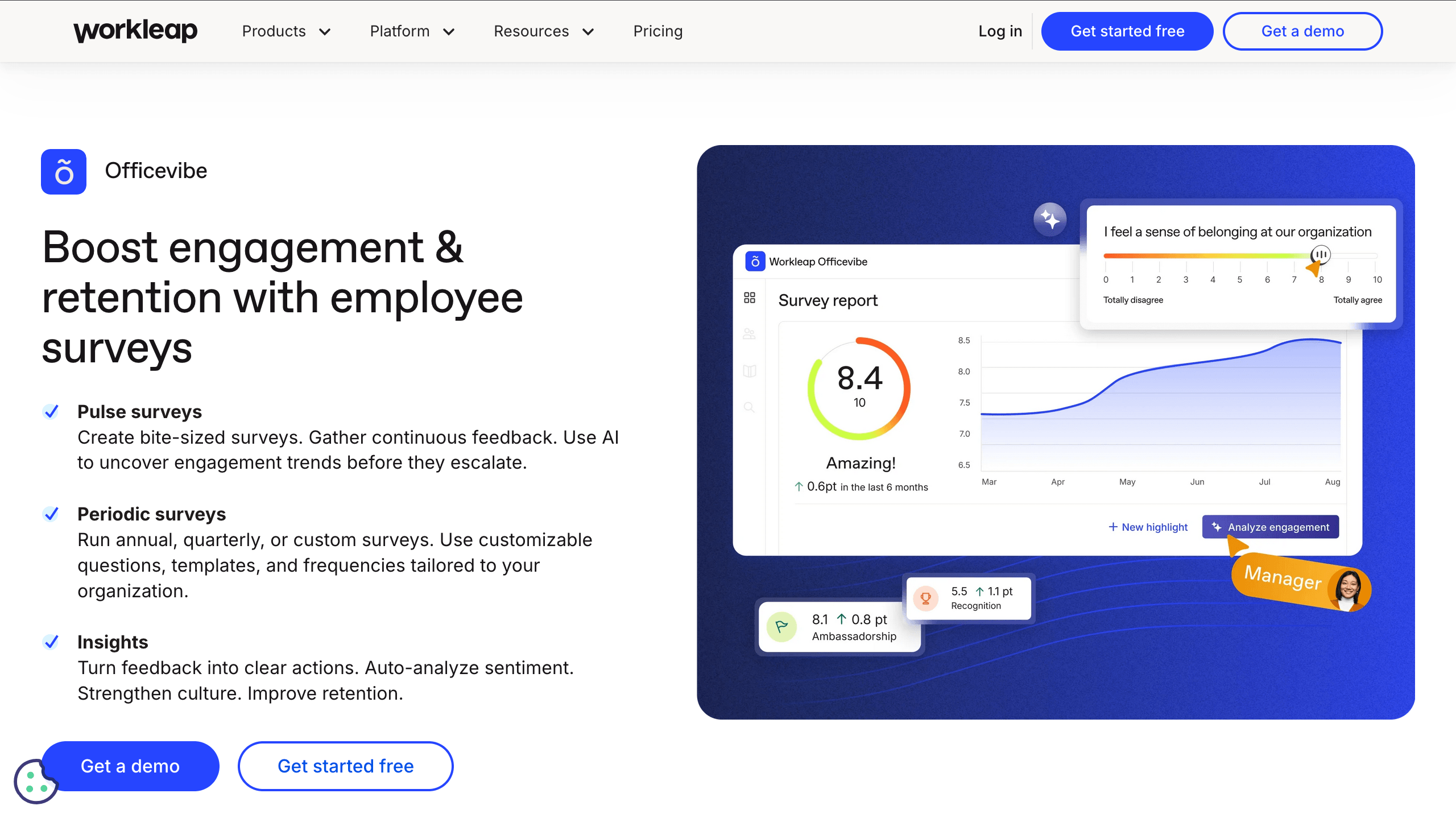Open search from the sidebar magnifier icon
The height and width of the screenshot is (818, 1456).
tap(750, 408)
